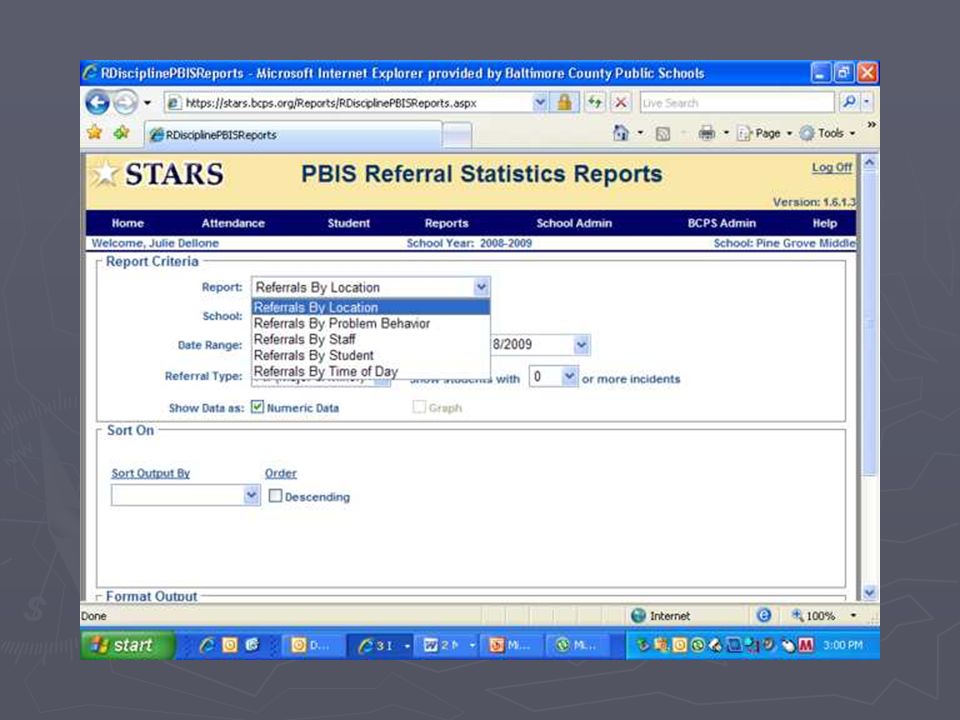Open the address bar URL history dropdown
Screen dimensions: 960x720
[x=539, y=102]
